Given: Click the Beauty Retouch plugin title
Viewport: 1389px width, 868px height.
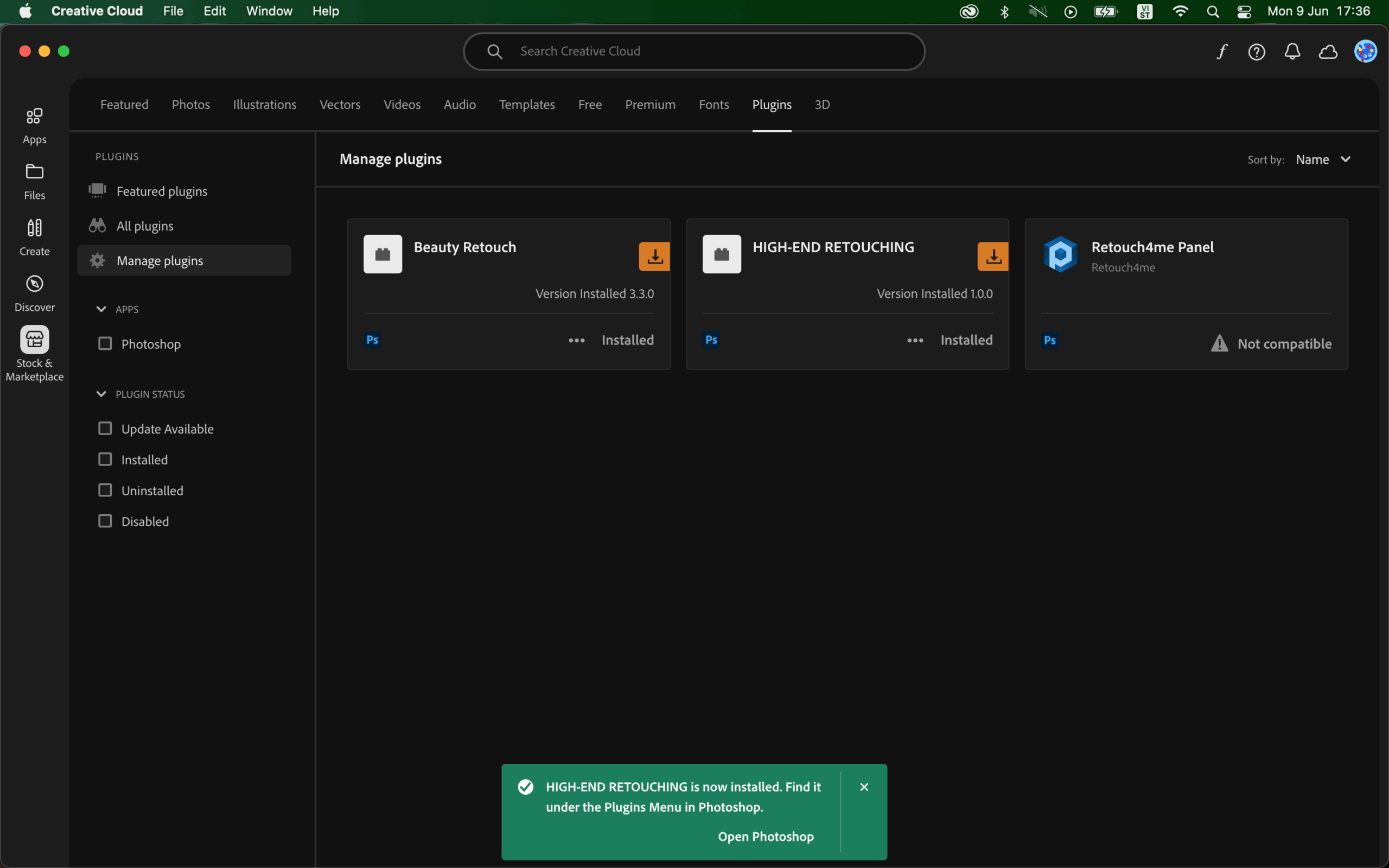Looking at the screenshot, I should coord(465,247).
